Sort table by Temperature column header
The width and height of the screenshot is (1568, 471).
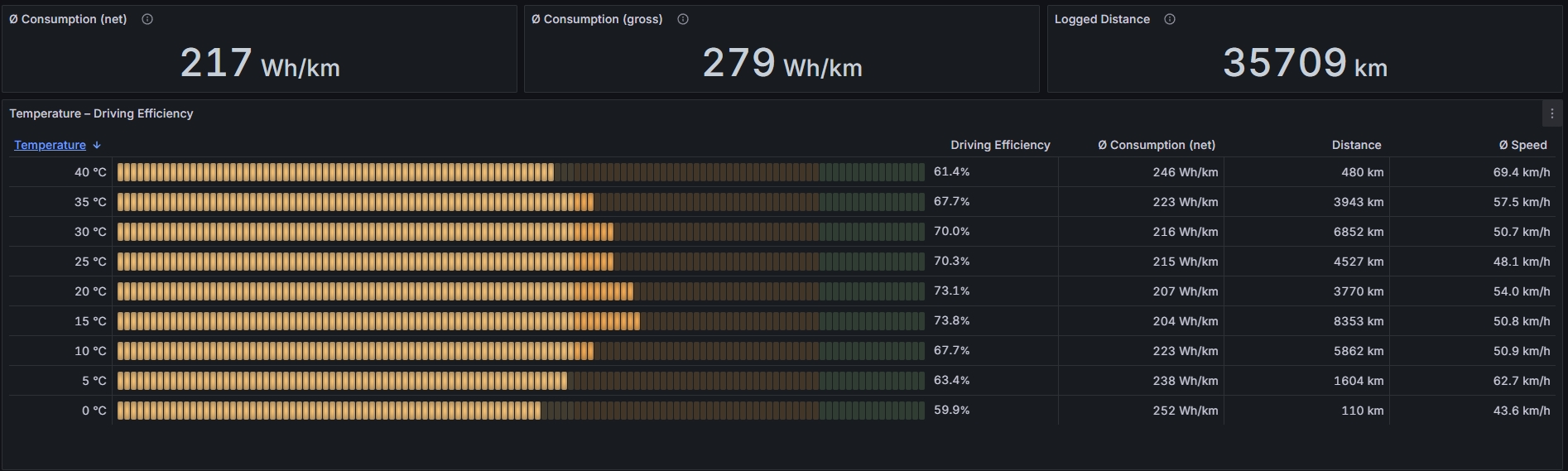point(50,145)
